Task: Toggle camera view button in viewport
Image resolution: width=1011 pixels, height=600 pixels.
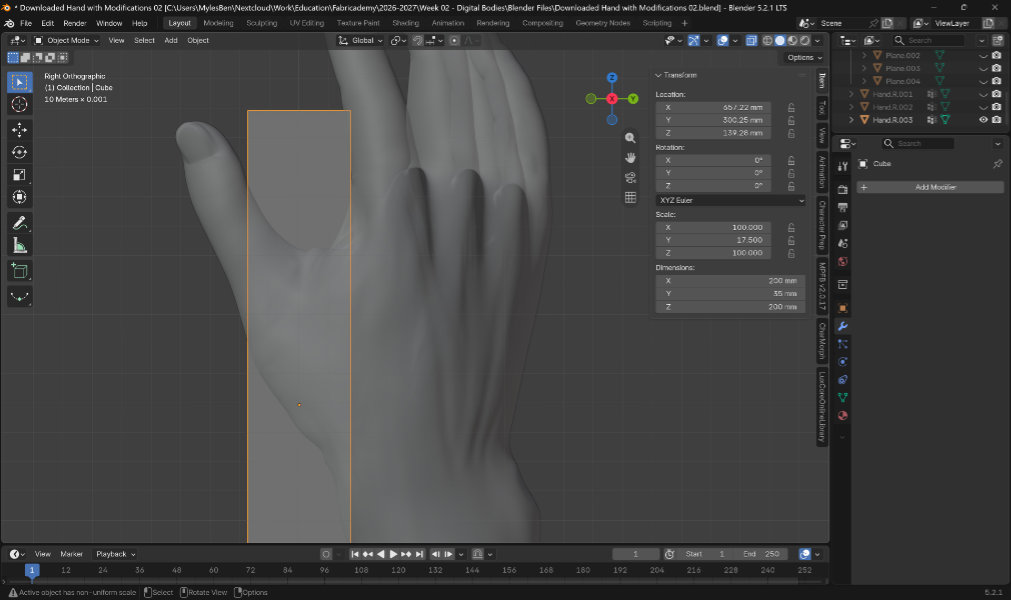Action: 630,177
